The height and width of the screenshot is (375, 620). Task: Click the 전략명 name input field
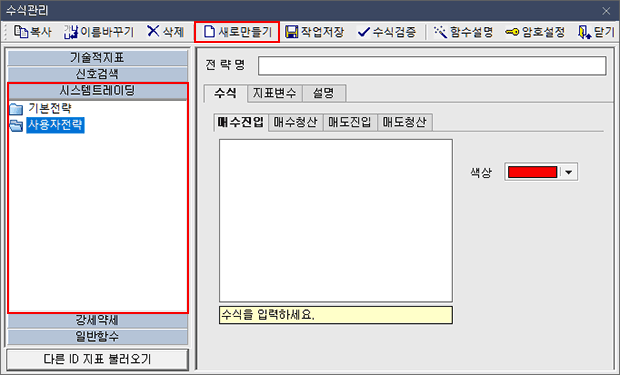coord(432,66)
